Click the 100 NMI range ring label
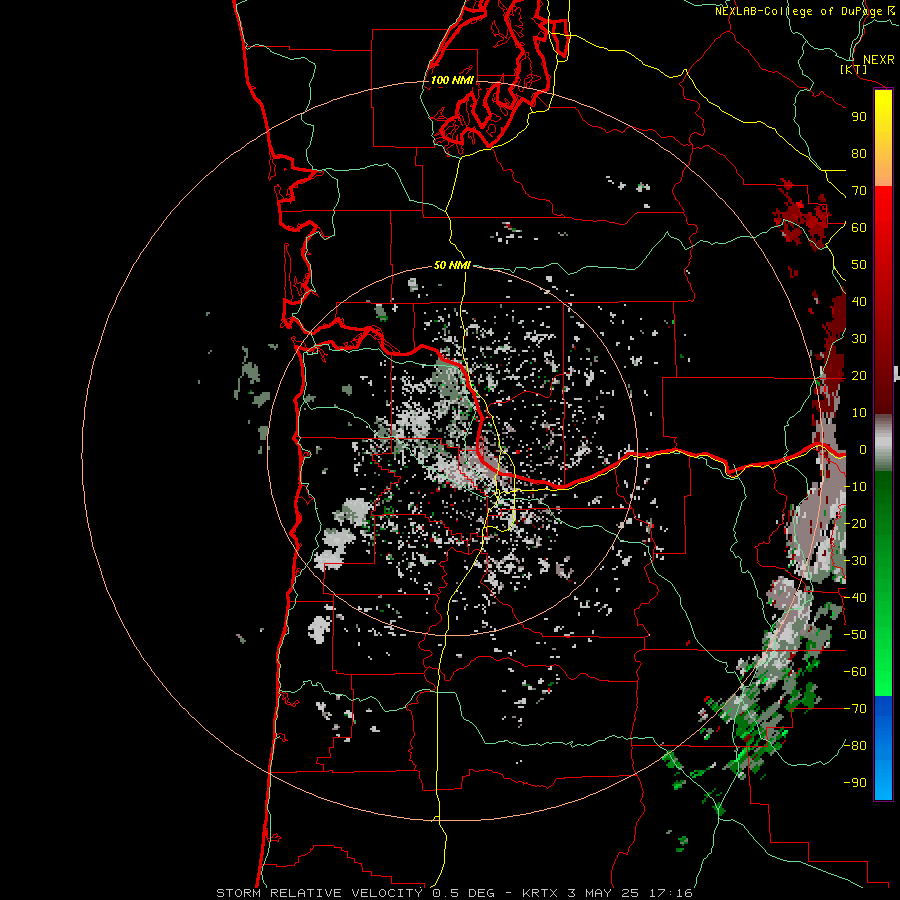Viewport: 900px width, 900px height. [x=452, y=80]
